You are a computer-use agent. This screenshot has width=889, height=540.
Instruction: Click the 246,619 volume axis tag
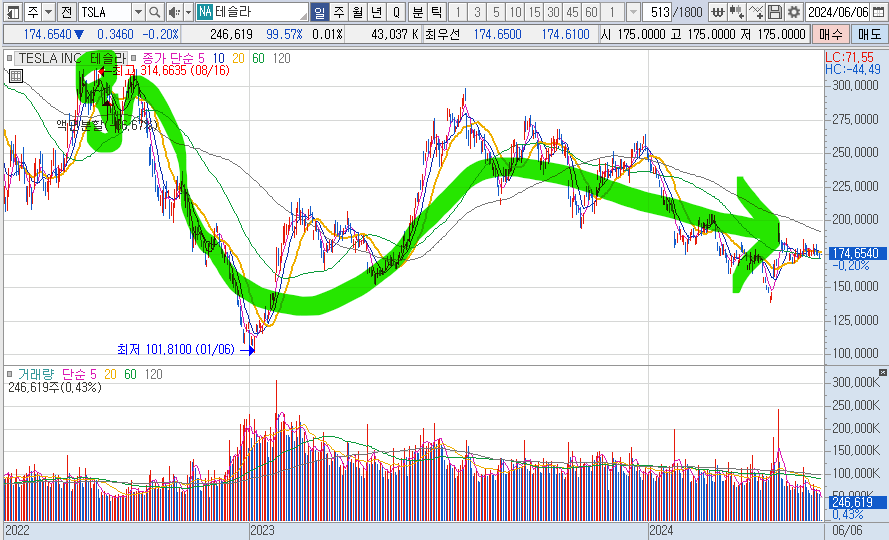tap(857, 503)
